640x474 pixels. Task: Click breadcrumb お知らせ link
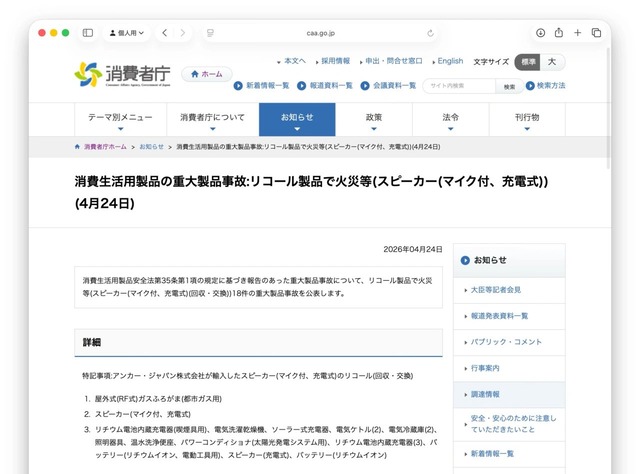click(151, 147)
